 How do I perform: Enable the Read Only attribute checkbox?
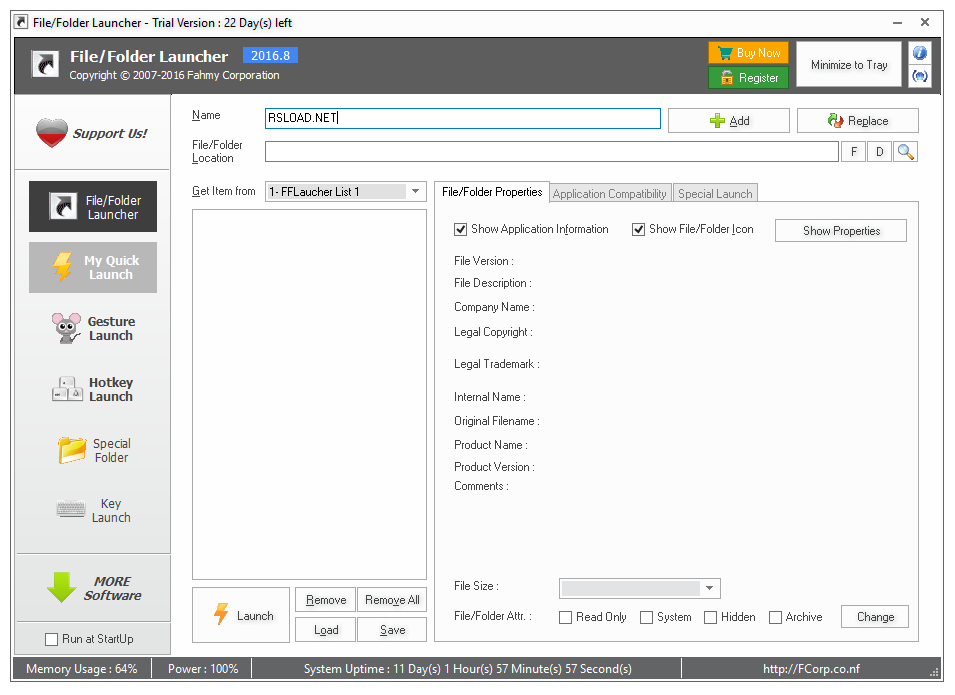tap(565, 618)
